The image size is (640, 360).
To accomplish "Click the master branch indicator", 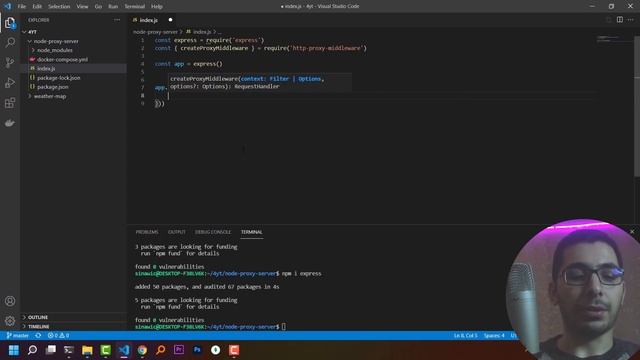I will point(18,336).
